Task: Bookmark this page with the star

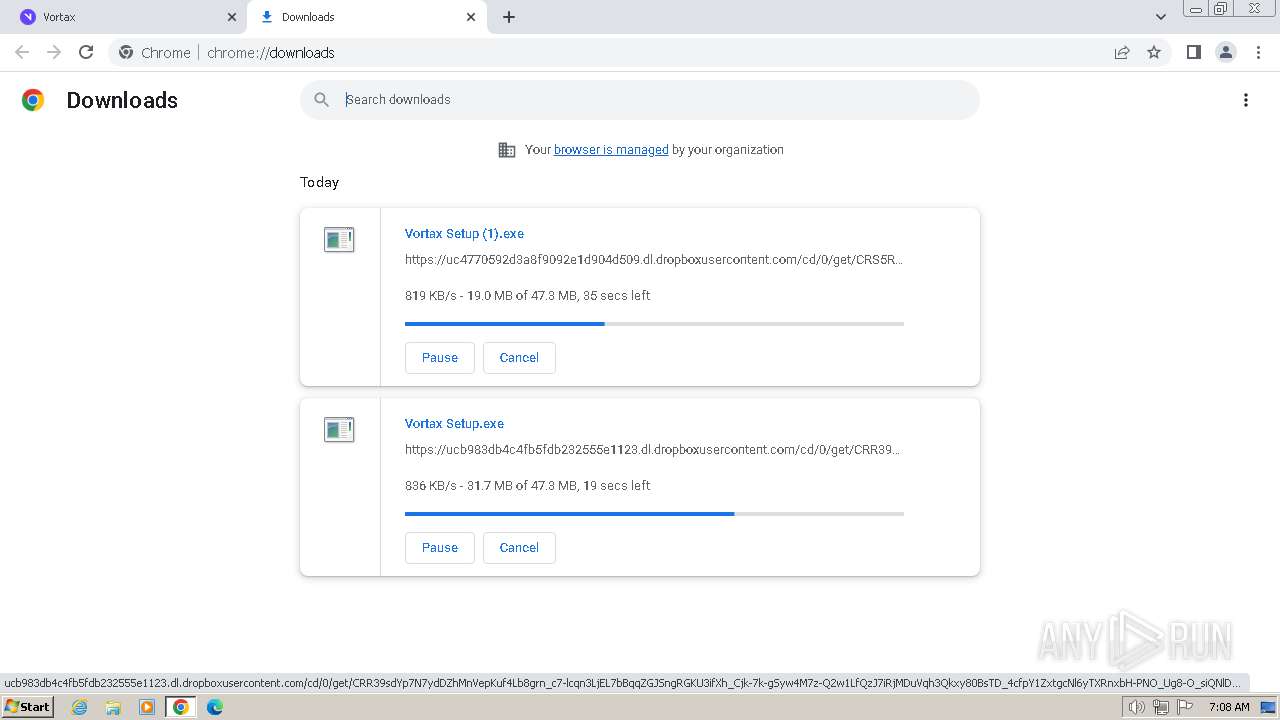Action: pyautogui.click(x=1154, y=52)
